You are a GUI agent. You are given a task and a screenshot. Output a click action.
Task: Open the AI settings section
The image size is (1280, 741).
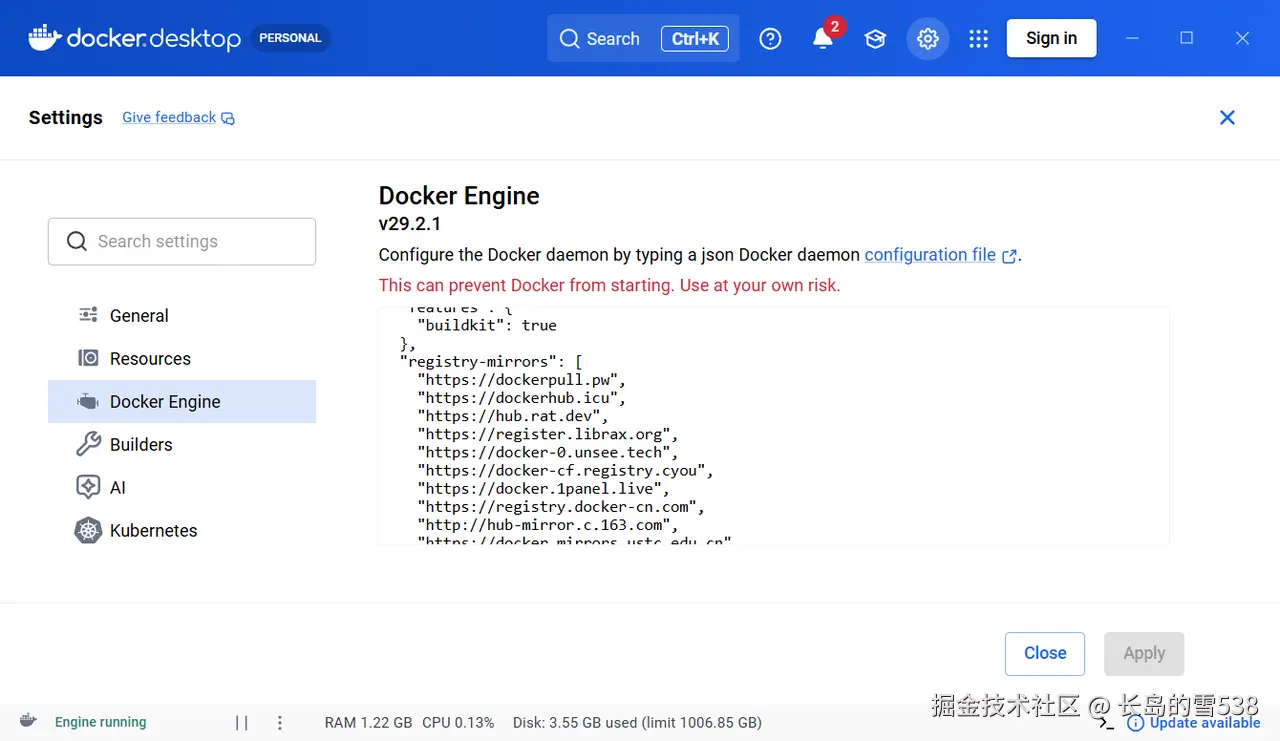pos(182,487)
